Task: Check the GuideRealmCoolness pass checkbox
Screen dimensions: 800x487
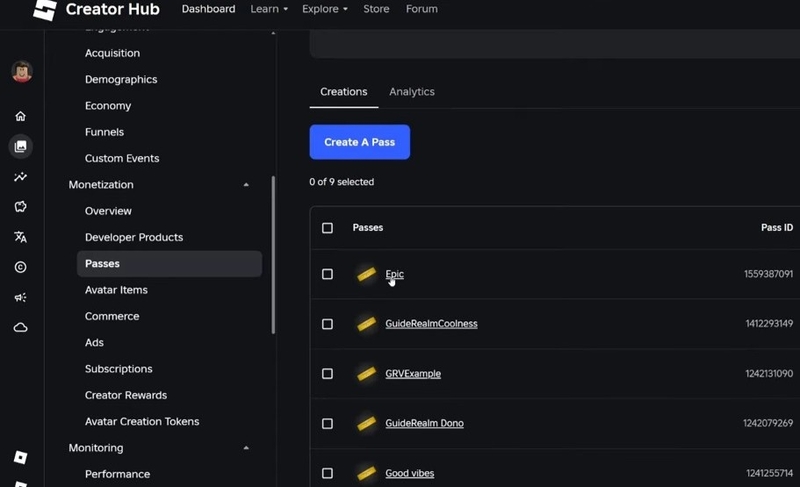Action: coord(328,324)
